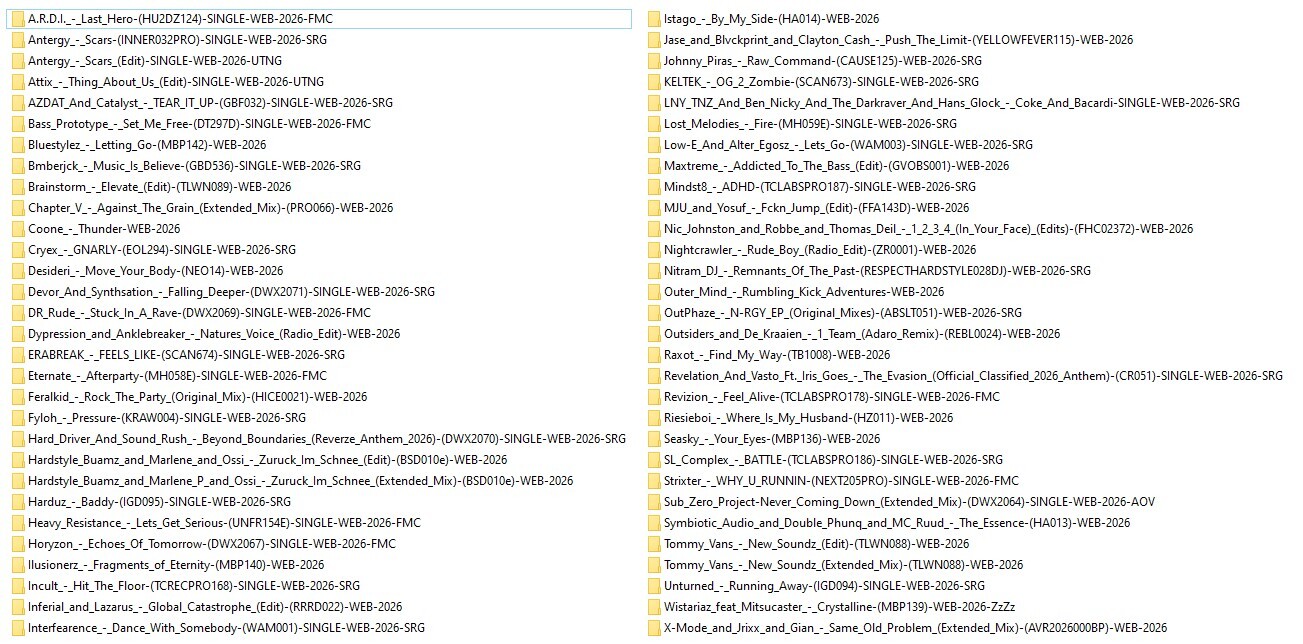Image resolution: width=1303 pixels, height=644 pixels.
Task: Click the Nightcrawler Rude Boy folder icon
Action: tap(653, 250)
